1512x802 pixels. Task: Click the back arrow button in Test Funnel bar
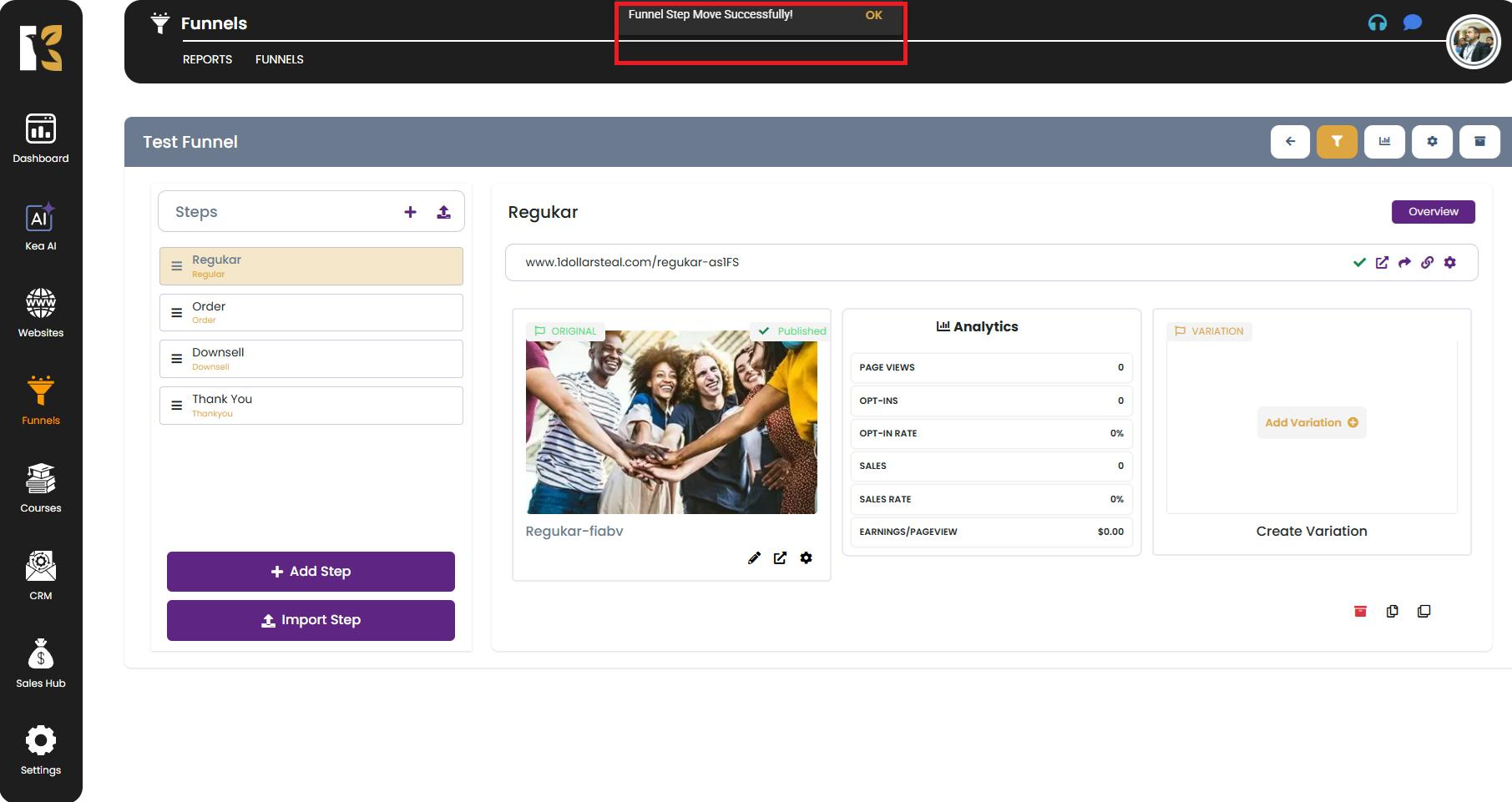click(1290, 142)
